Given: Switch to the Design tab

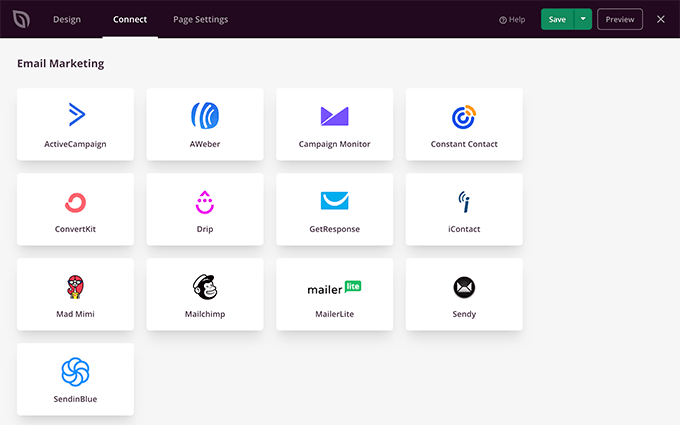Looking at the screenshot, I should click(67, 19).
